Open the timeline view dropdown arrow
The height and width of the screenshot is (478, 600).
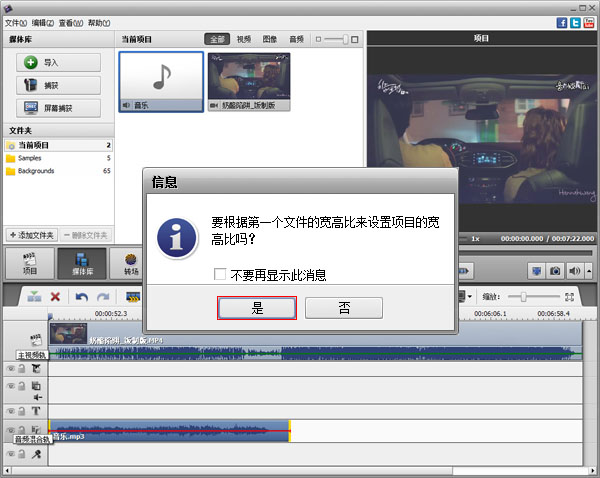pos(470,297)
